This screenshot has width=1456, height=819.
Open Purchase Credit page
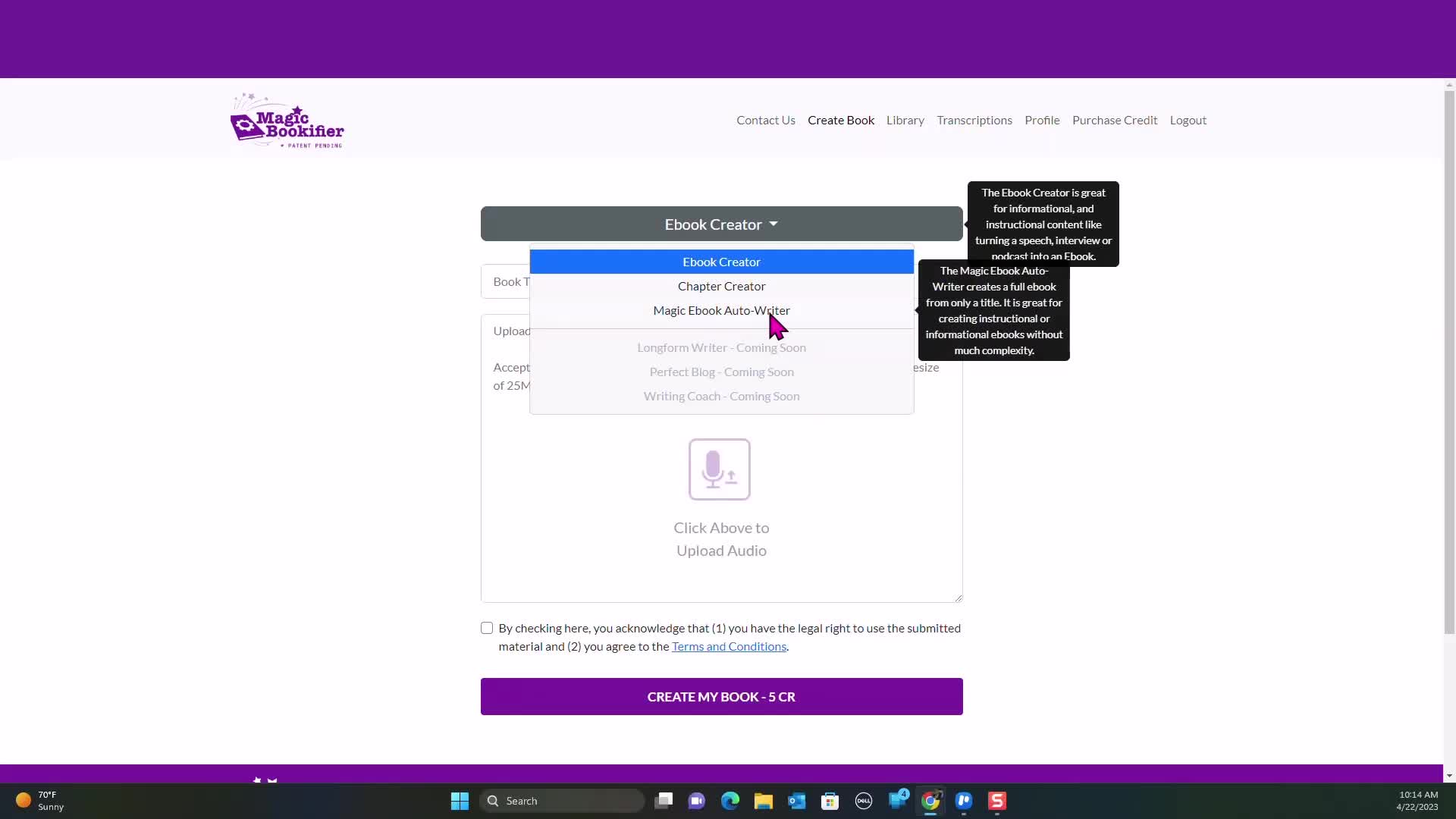[x=1115, y=120]
